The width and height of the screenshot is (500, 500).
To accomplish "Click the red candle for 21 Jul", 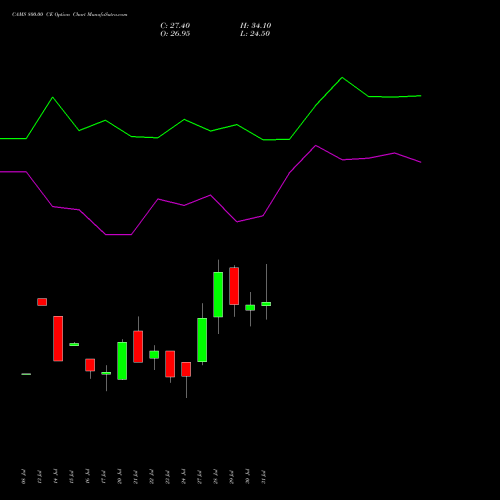I will click(x=138, y=346).
